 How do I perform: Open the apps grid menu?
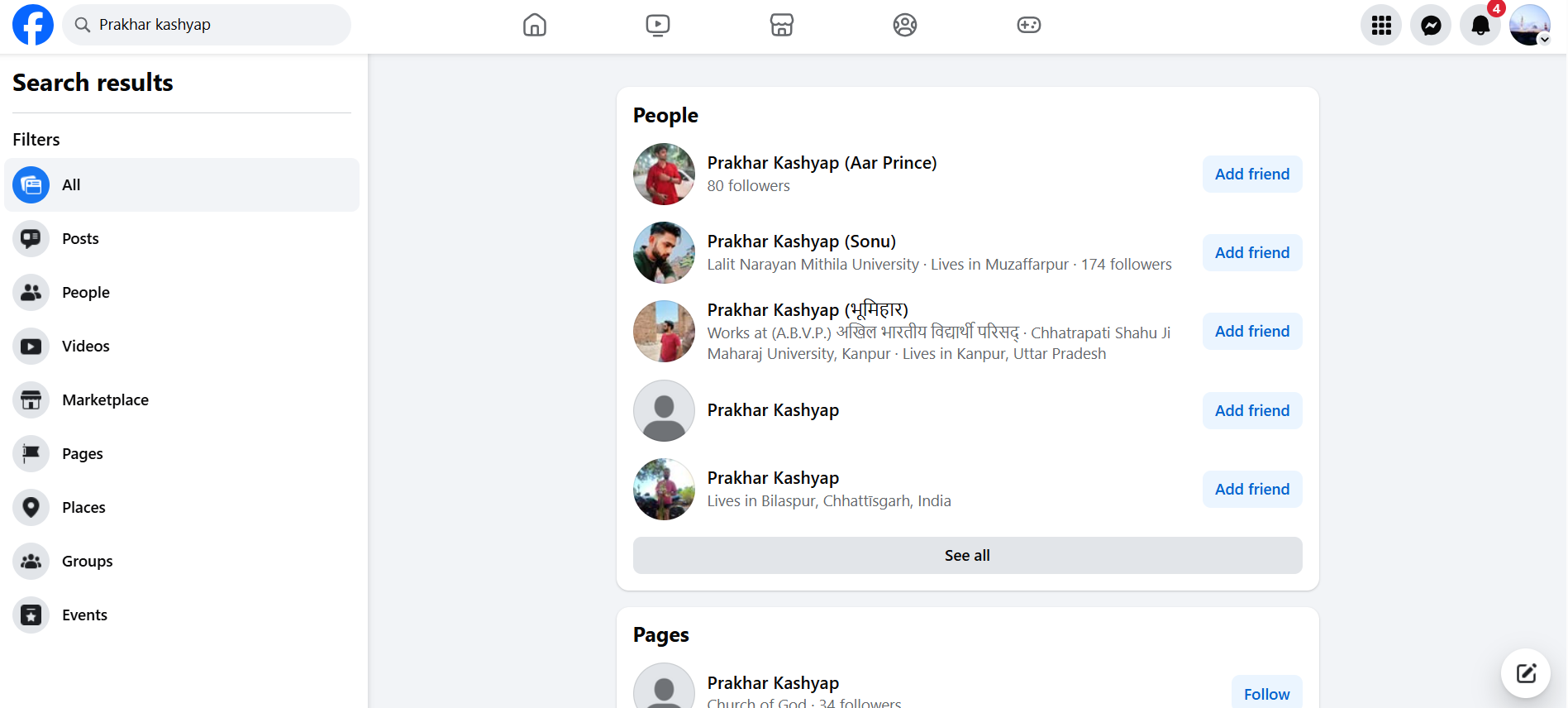coord(1381,25)
